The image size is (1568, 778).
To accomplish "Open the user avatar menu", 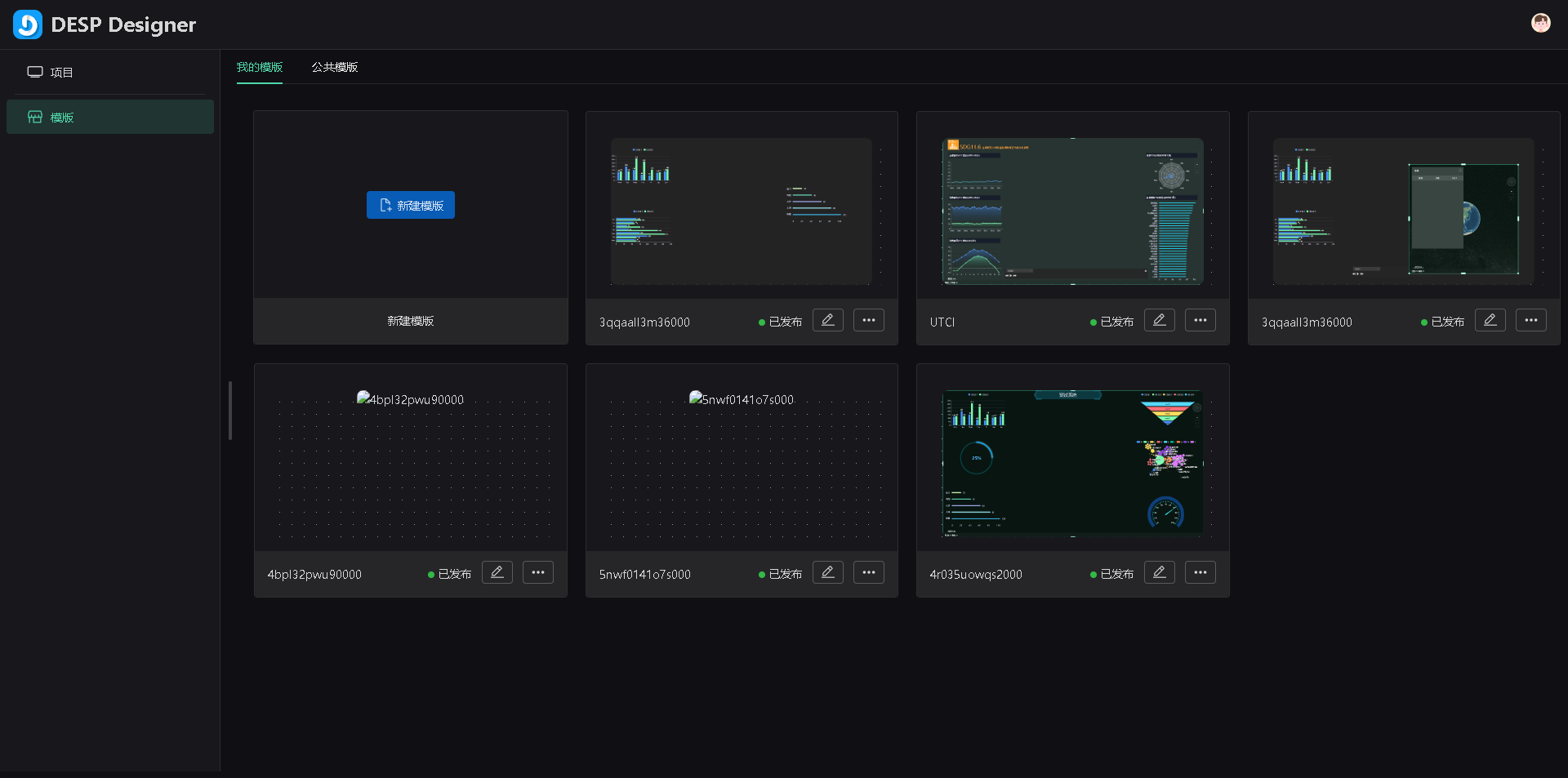I will click(x=1540, y=23).
